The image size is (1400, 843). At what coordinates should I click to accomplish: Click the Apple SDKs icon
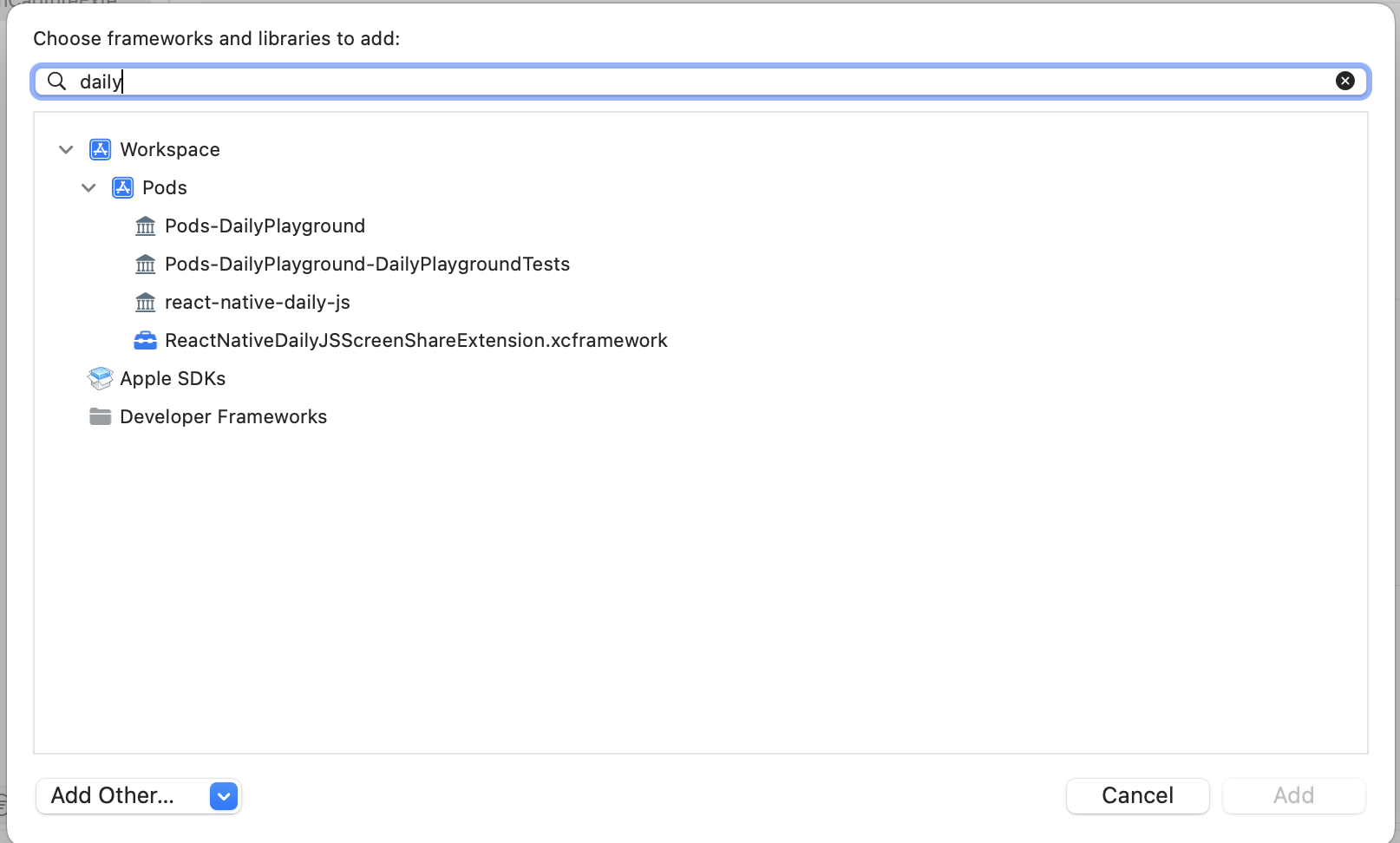pyautogui.click(x=101, y=378)
